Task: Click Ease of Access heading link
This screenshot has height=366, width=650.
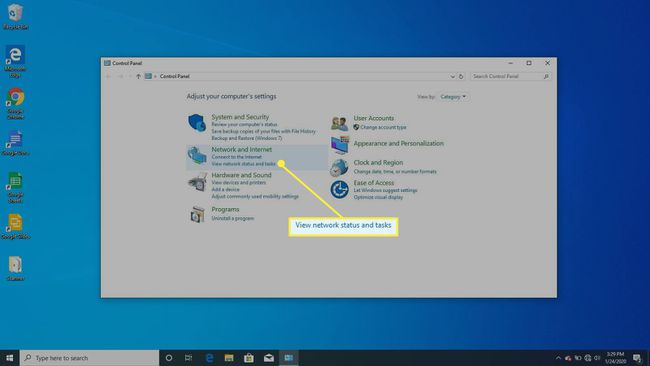Action: click(374, 183)
